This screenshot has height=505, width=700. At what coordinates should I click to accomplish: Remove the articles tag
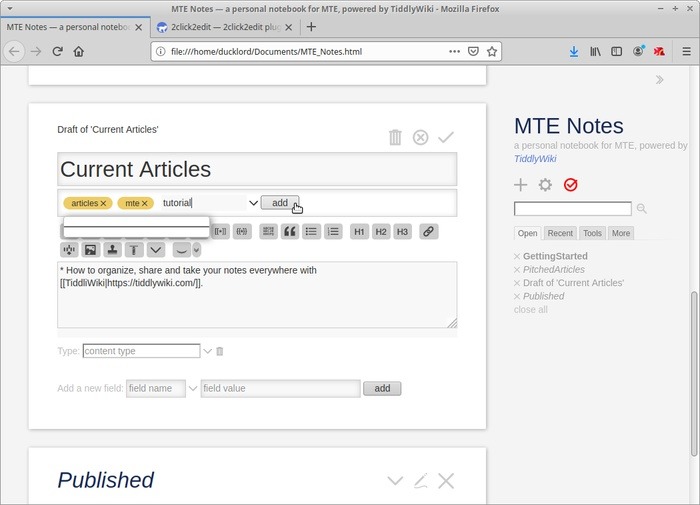103,203
